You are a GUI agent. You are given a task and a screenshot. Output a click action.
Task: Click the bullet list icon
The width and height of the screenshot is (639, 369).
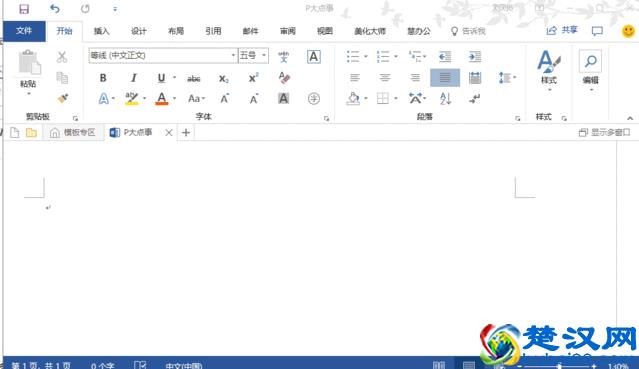[353, 56]
